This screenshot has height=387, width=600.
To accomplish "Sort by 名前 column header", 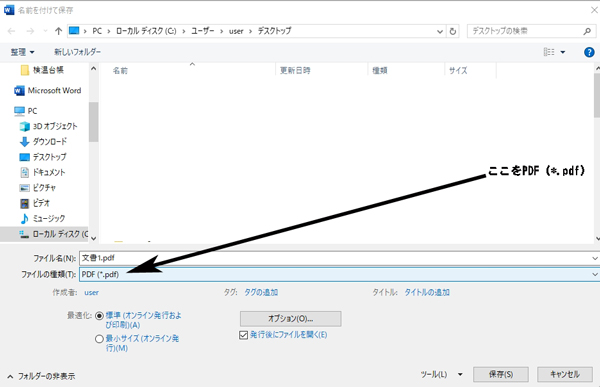I will [x=120, y=70].
